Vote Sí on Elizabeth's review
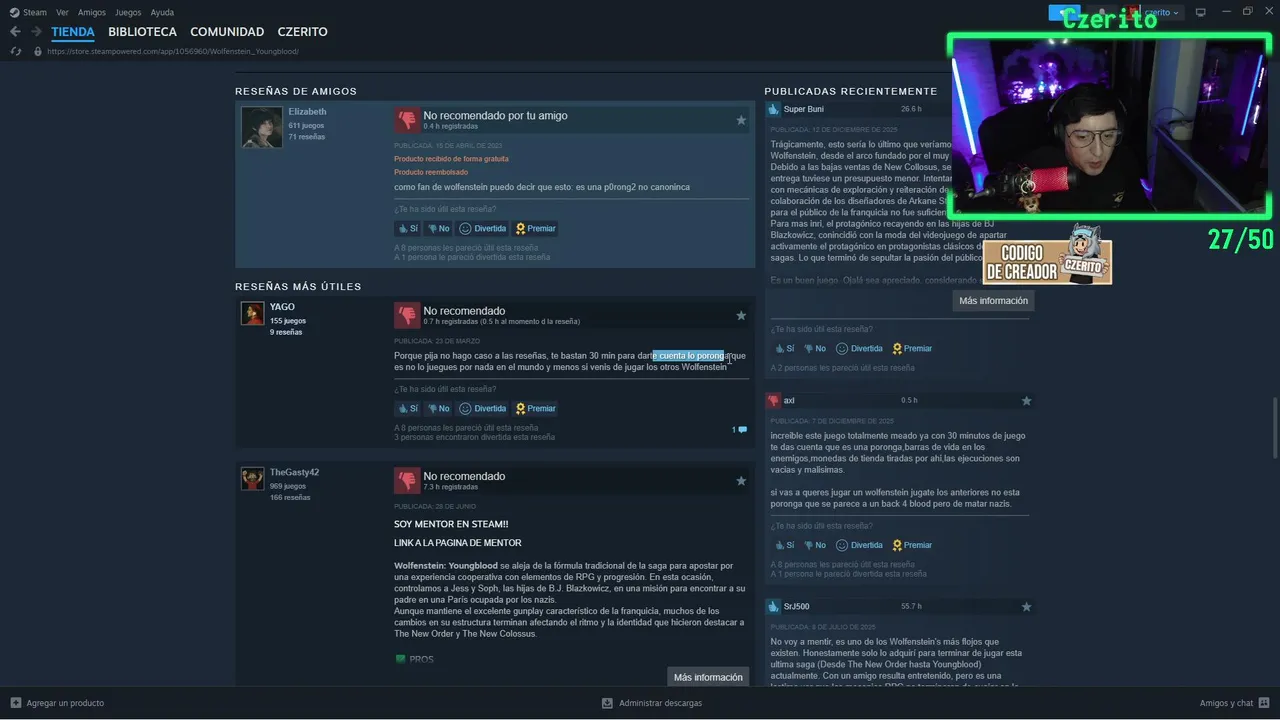The image size is (1280, 720). point(408,229)
